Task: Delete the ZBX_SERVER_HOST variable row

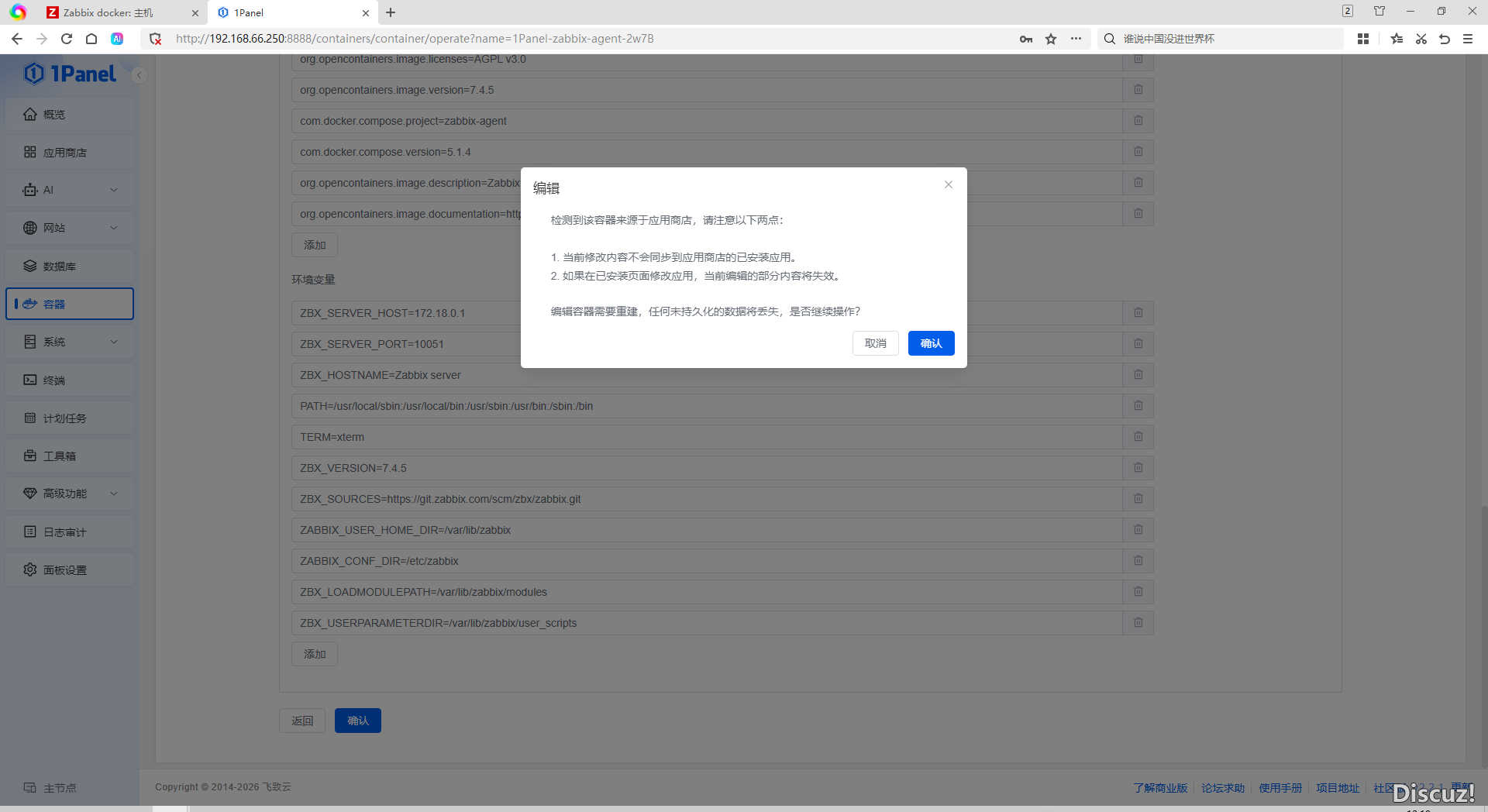Action: point(1138,313)
